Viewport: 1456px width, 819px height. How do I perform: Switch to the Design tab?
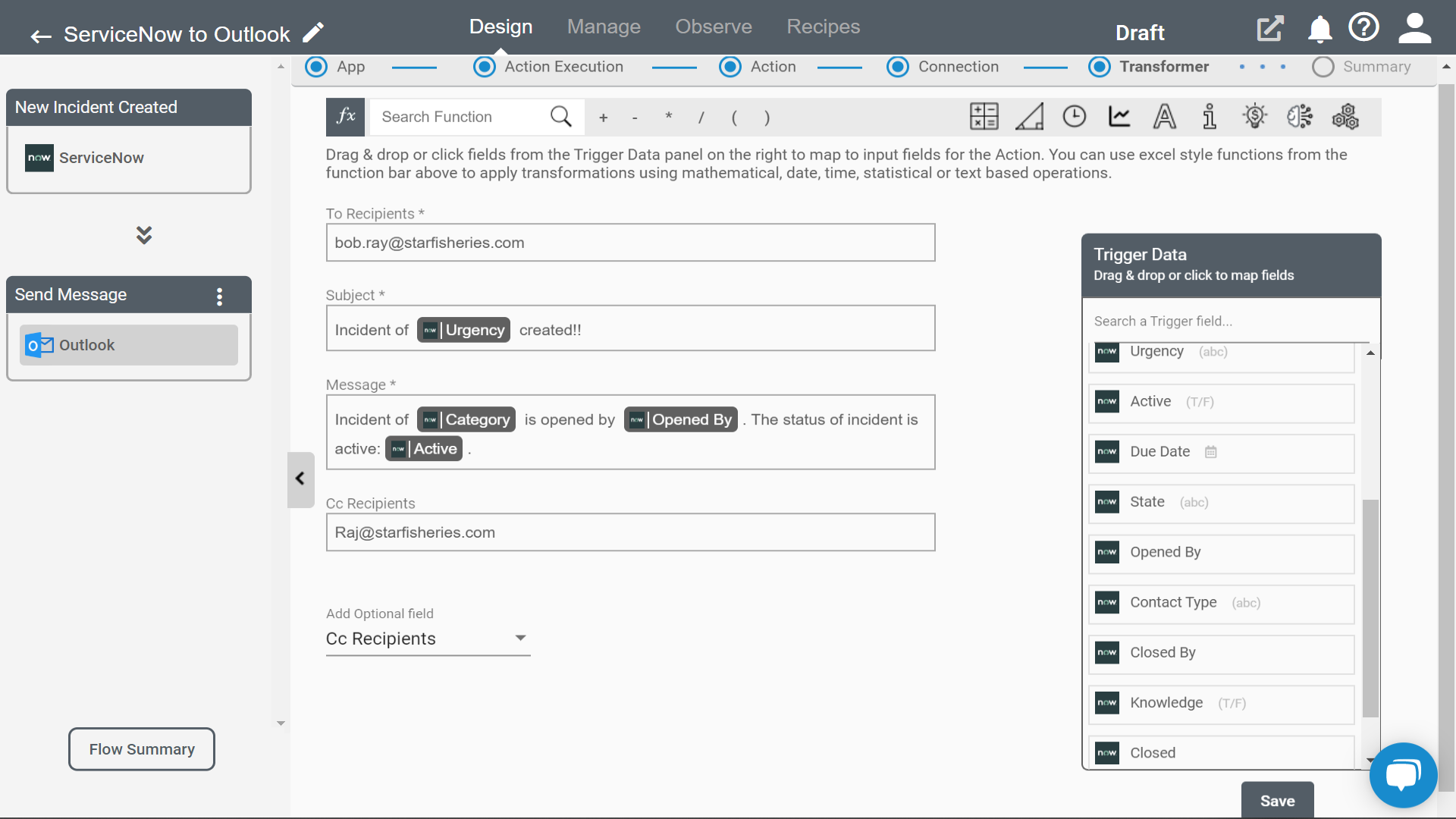(x=500, y=27)
